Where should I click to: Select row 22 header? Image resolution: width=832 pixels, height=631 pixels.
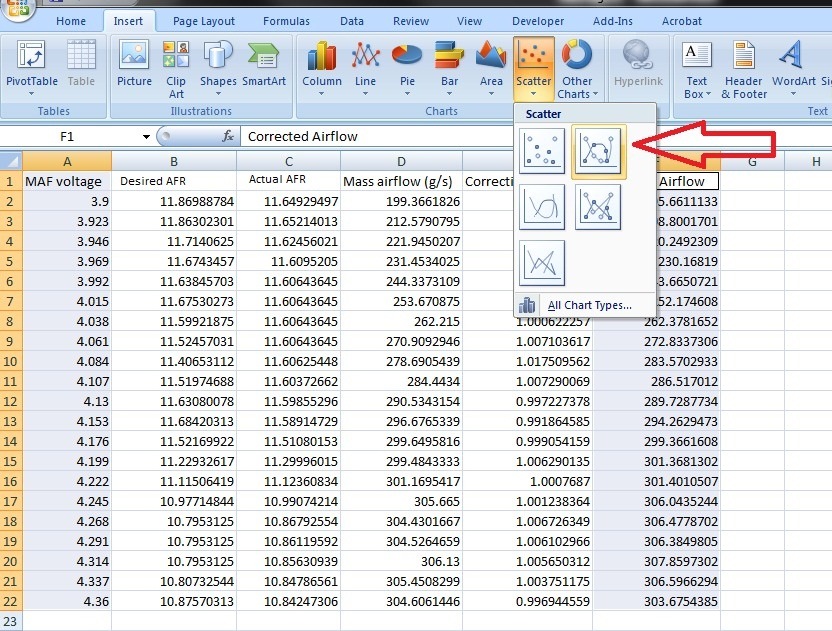pos(11,601)
